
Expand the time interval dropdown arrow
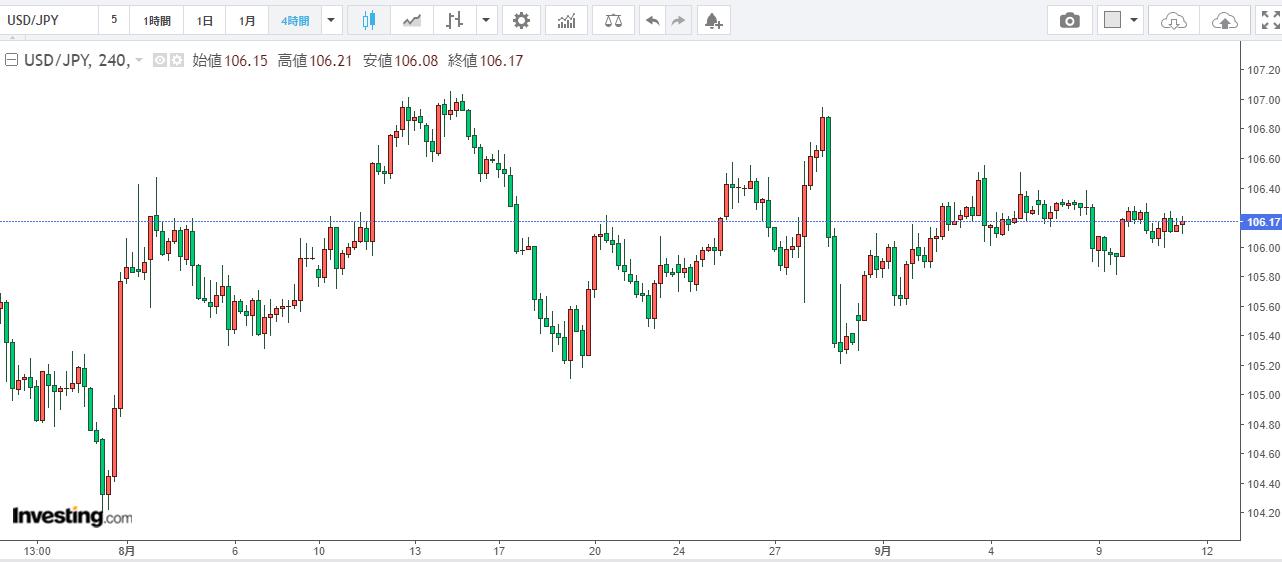(333, 20)
